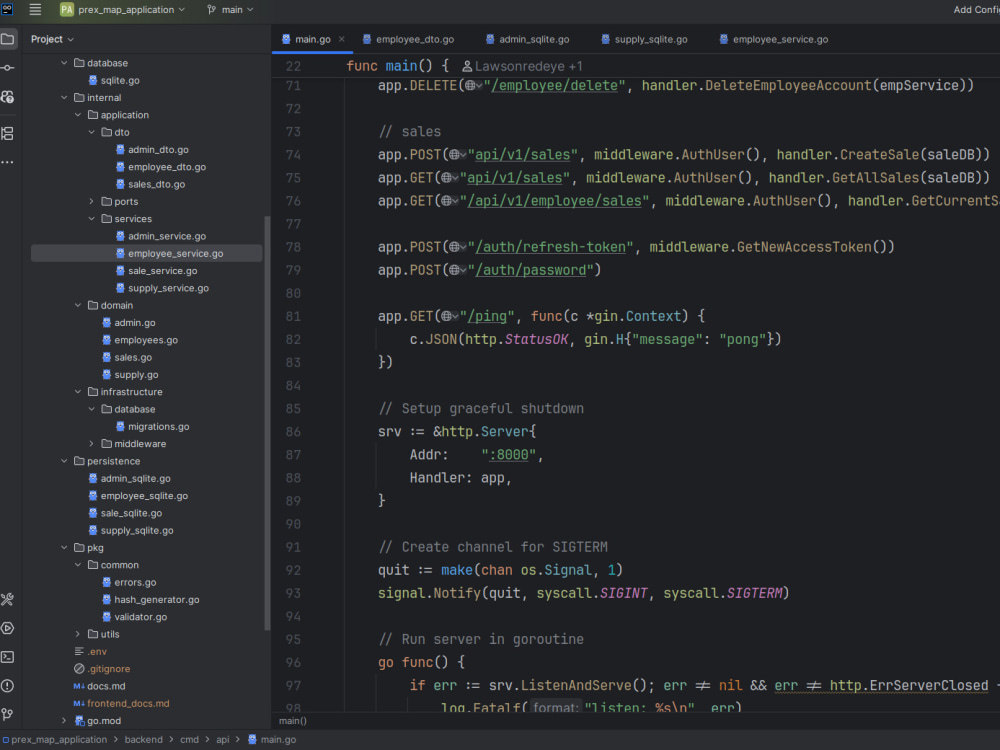Switch to the employee_dto.go tab
This screenshot has width=1000, height=750.
(409, 39)
